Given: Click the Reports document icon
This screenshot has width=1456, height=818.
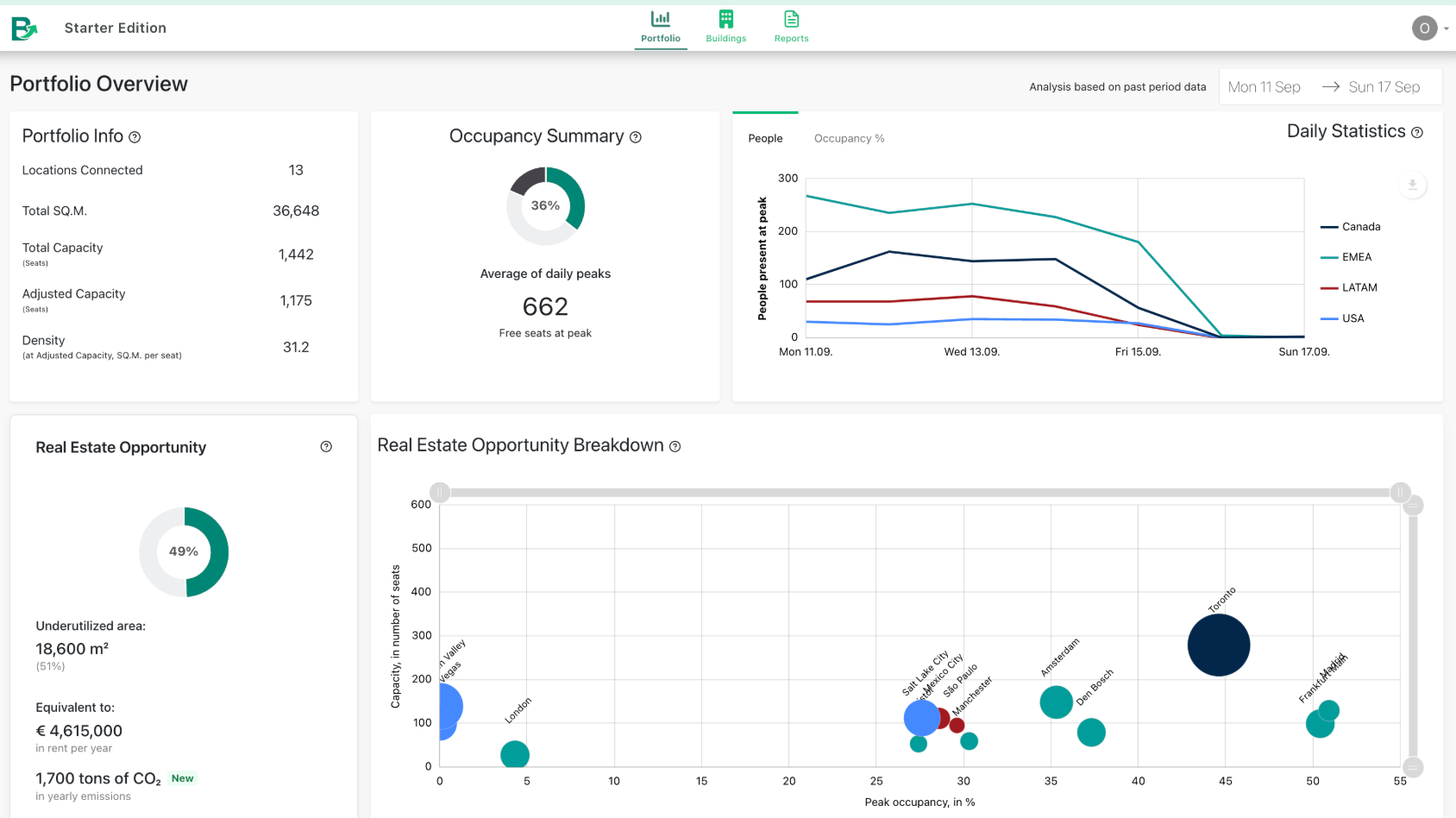Looking at the screenshot, I should tap(791, 18).
